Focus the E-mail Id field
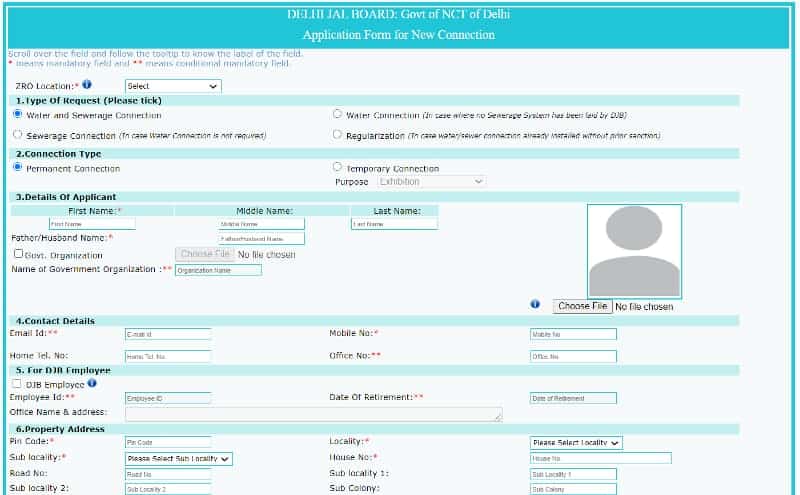The image size is (800, 495). 168,334
